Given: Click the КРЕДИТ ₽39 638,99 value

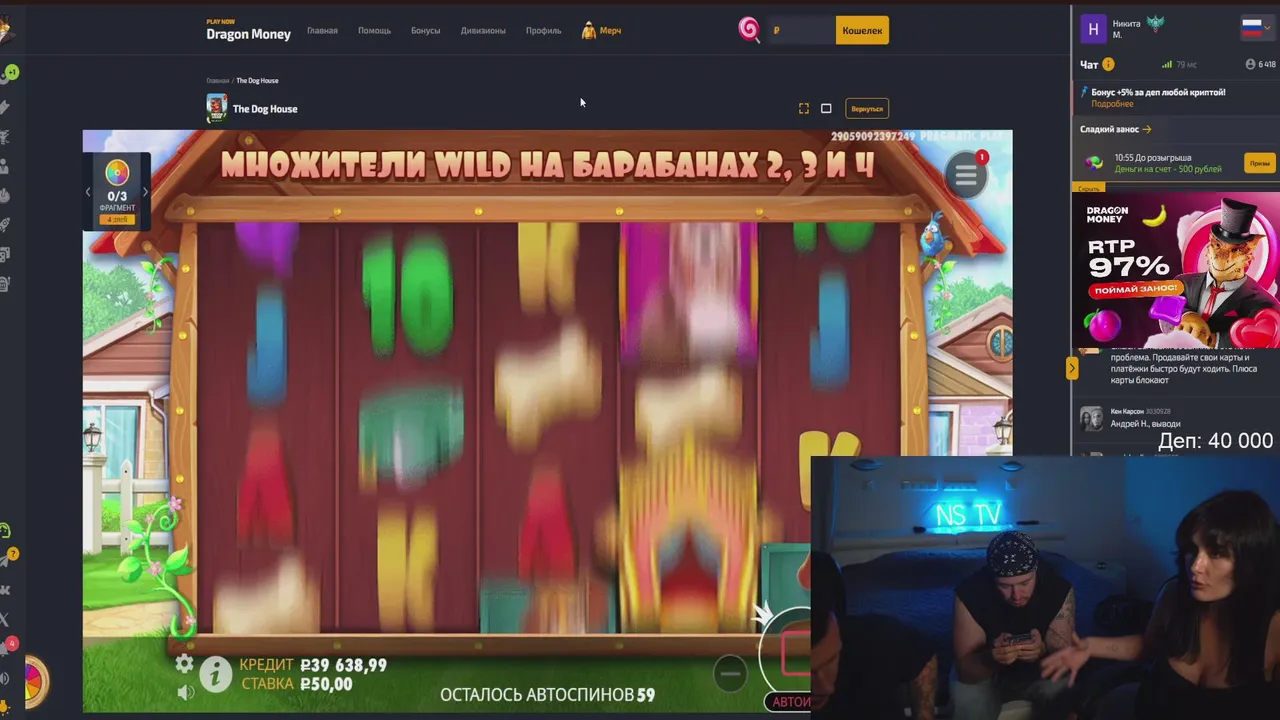Looking at the screenshot, I should [343, 665].
